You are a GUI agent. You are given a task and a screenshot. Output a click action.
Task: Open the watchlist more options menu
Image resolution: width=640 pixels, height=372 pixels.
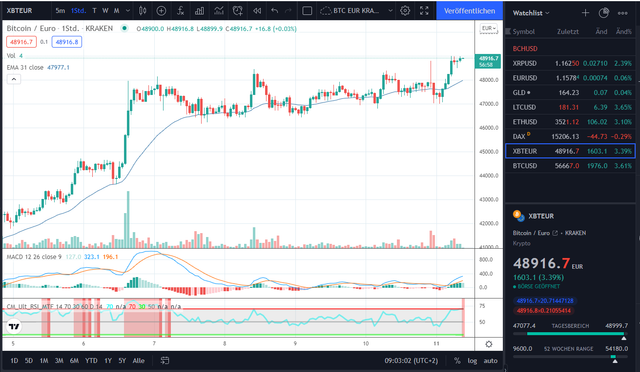point(622,13)
